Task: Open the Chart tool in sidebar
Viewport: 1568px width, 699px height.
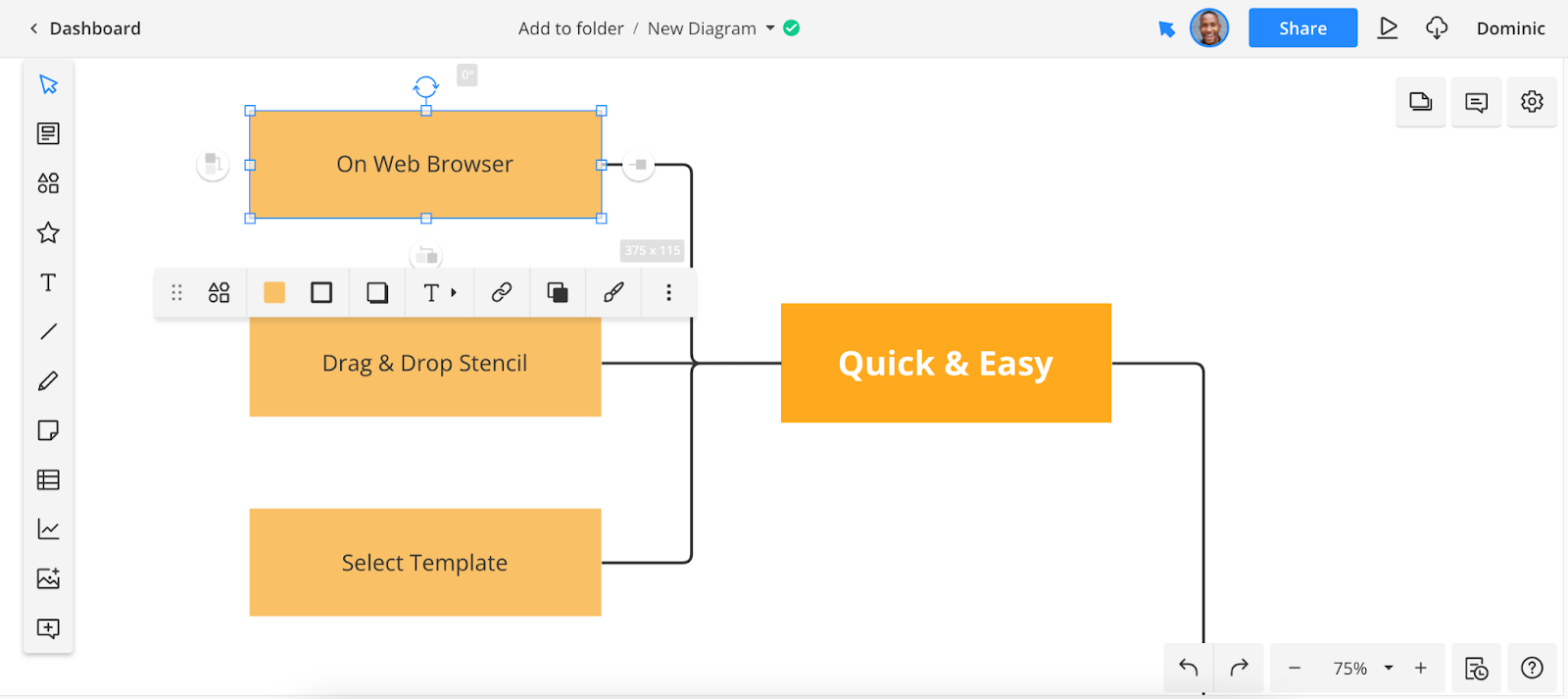Action: pyautogui.click(x=48, y=529)
